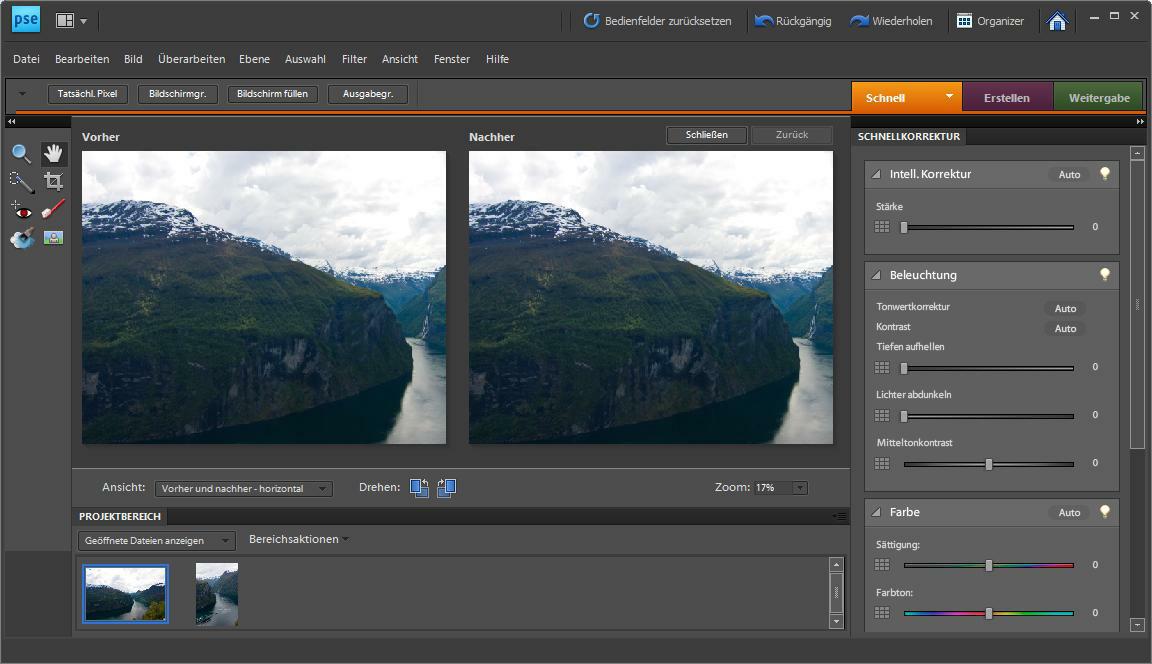Open the Ansicht dropdown showing Vorher und nachher
1152x664 pixels.
point(243,488)
